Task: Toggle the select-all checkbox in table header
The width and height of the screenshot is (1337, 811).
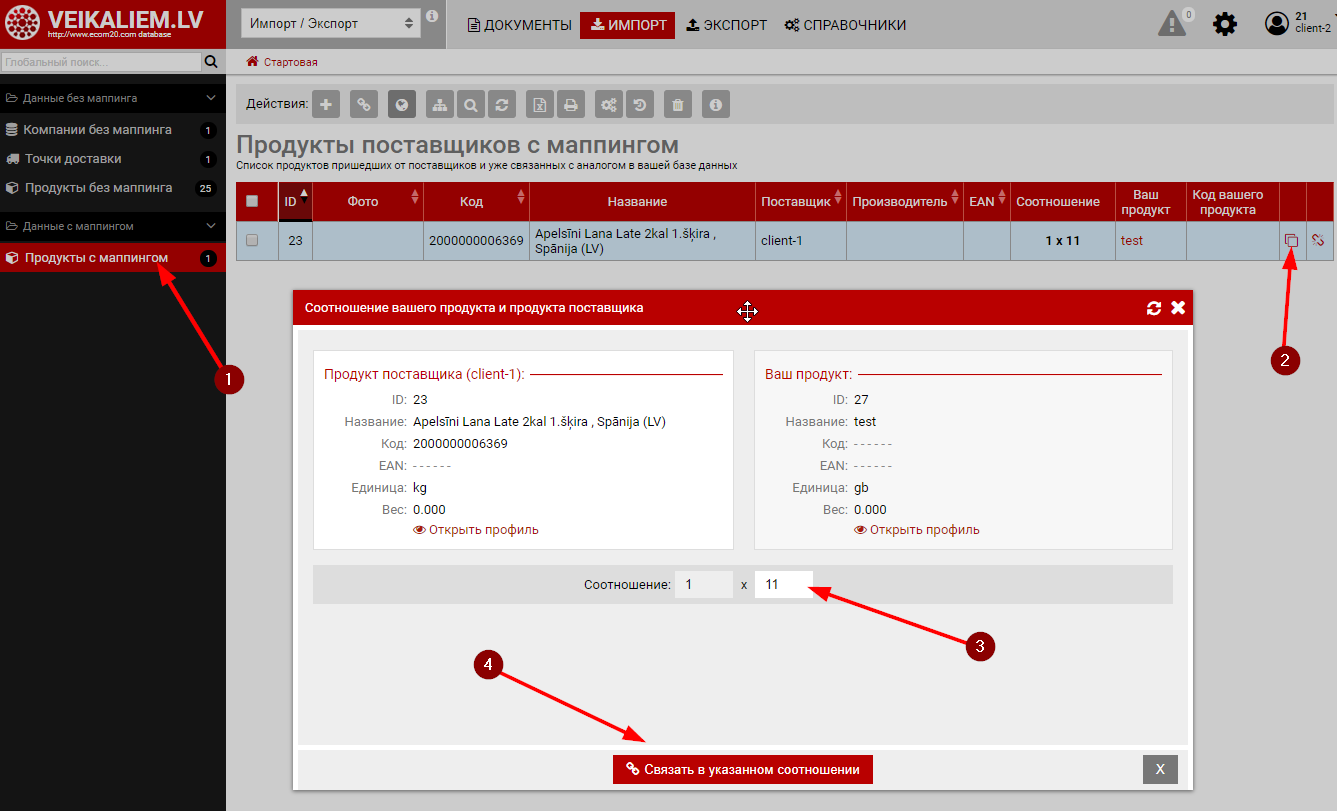Action: pos(252,201)
